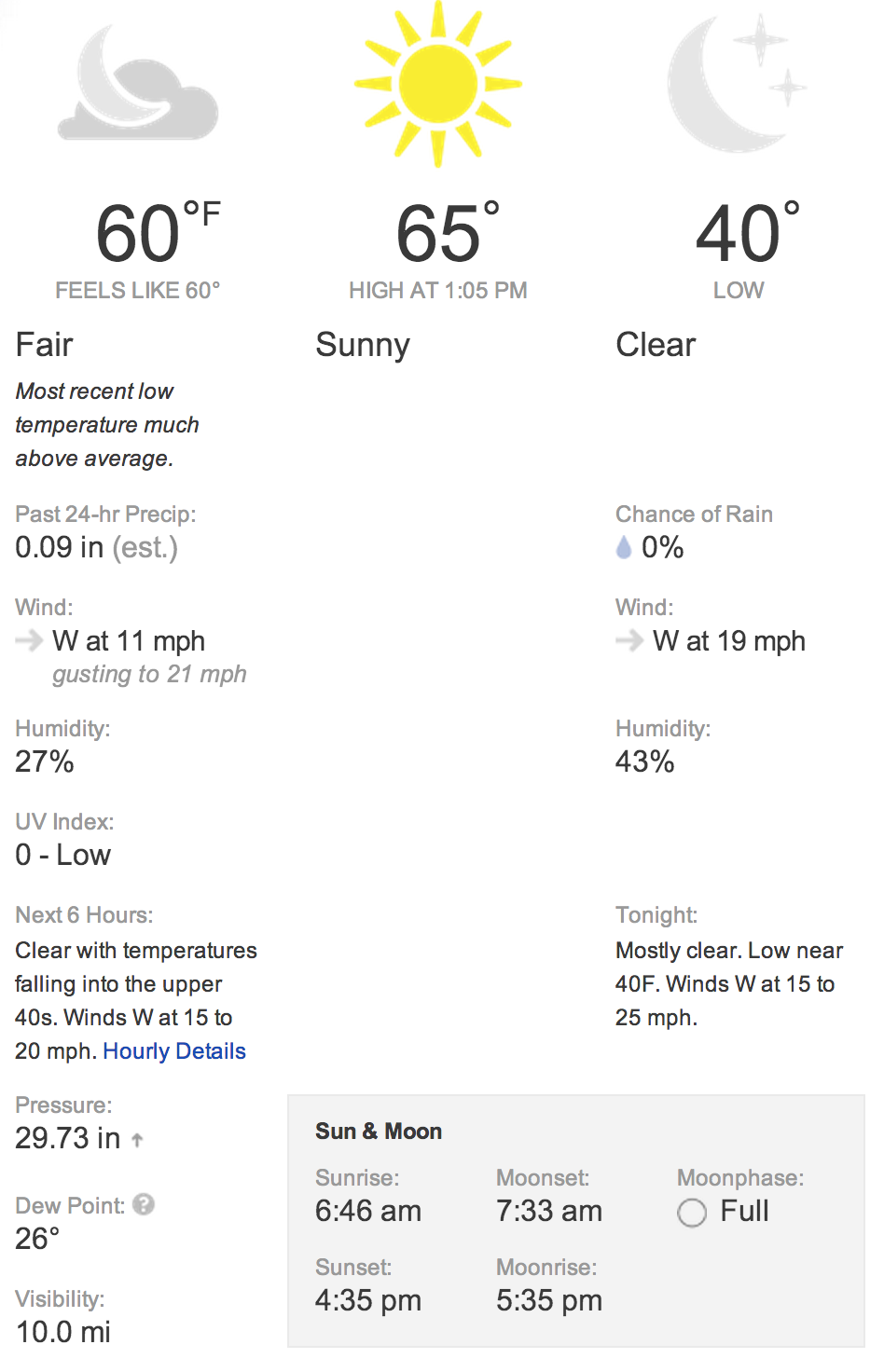Open the Hourly Details link
Viewport: 884px width, 1372px height.
pos(174,1051)
